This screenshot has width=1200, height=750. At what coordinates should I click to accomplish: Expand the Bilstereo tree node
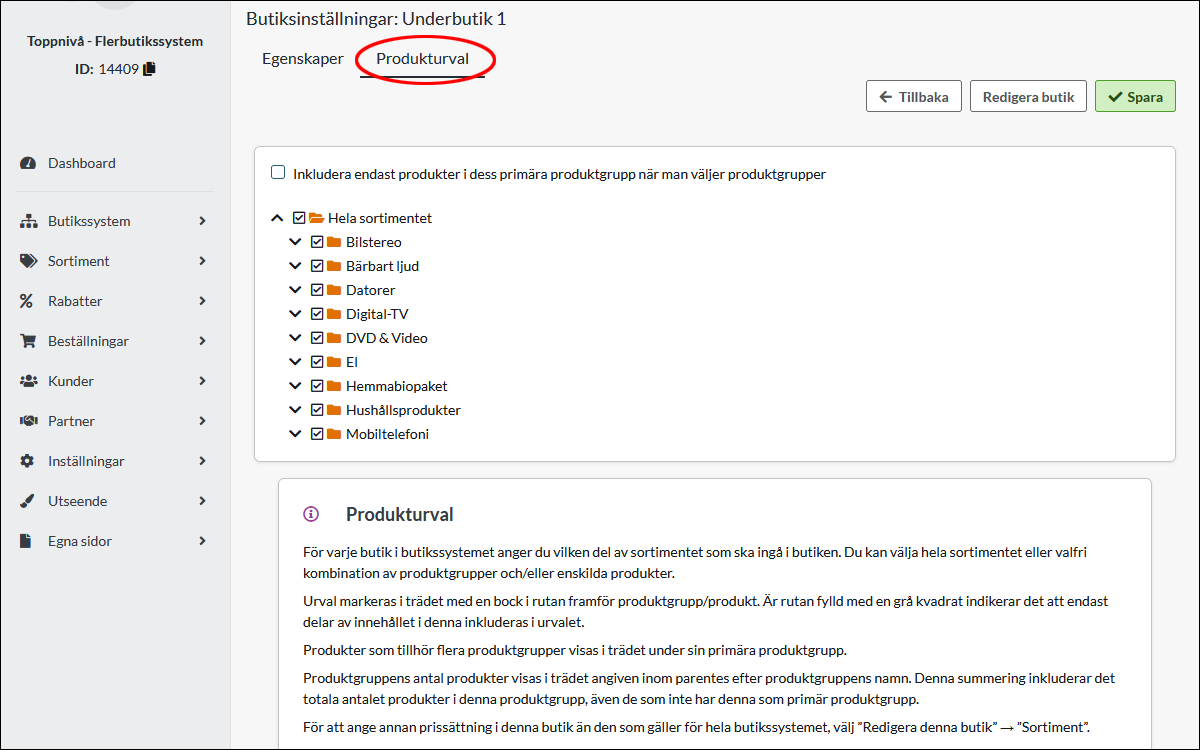295,242
